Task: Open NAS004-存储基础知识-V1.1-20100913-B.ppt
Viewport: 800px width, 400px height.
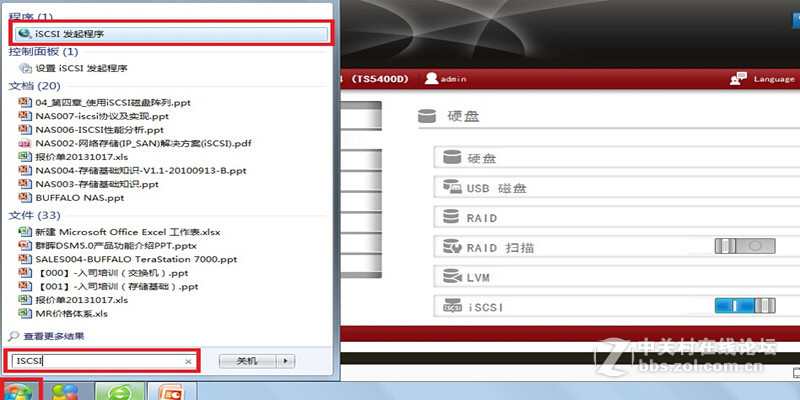Action: pyautogui.click(x=141, y=170)
